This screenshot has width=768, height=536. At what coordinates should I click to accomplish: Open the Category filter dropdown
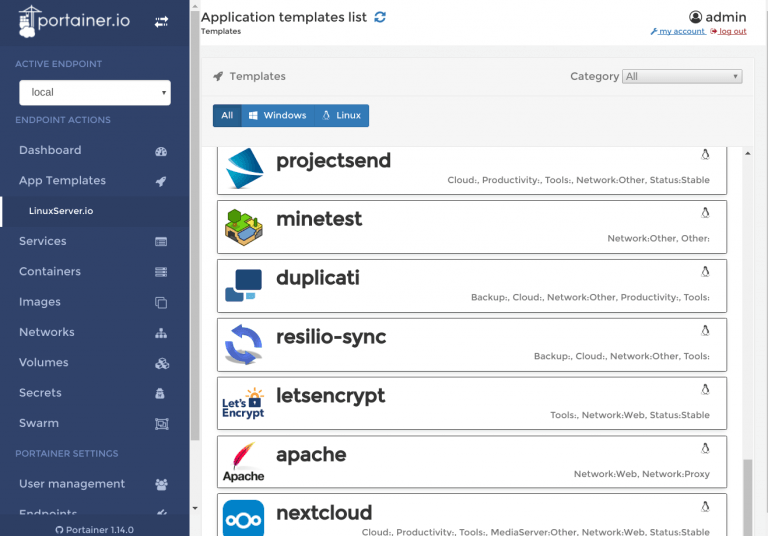coord(682,76)
